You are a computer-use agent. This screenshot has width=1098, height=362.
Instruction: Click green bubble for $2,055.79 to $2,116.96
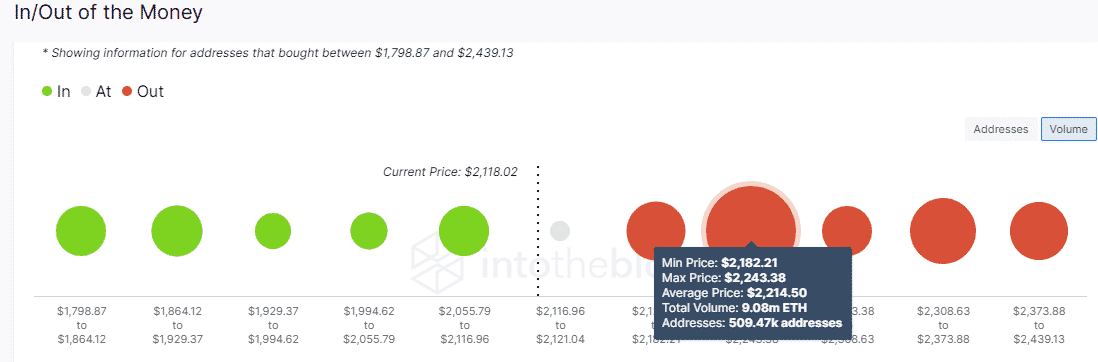point(464,231)
